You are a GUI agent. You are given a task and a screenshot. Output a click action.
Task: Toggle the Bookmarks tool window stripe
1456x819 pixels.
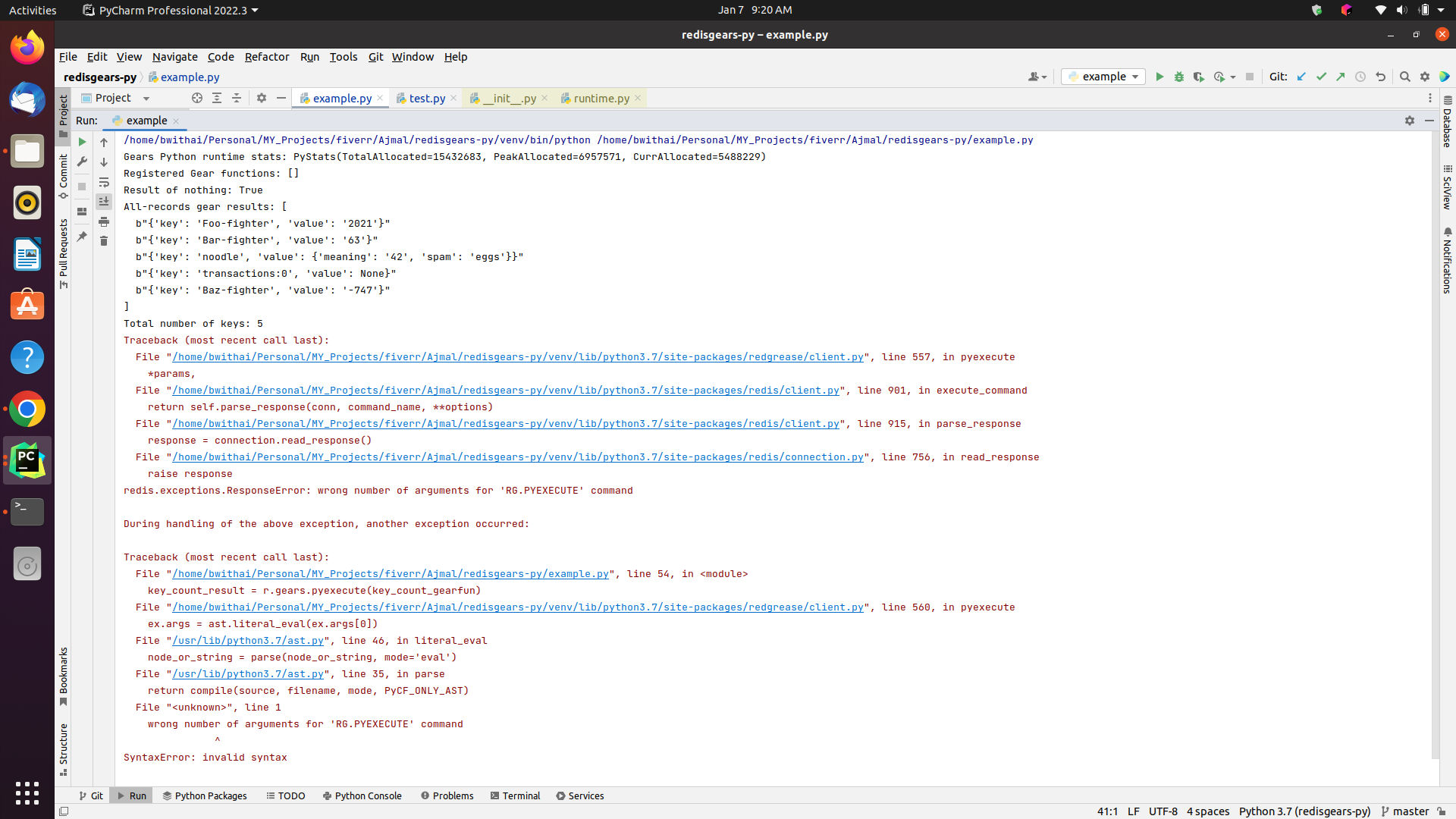click(64, 676)
